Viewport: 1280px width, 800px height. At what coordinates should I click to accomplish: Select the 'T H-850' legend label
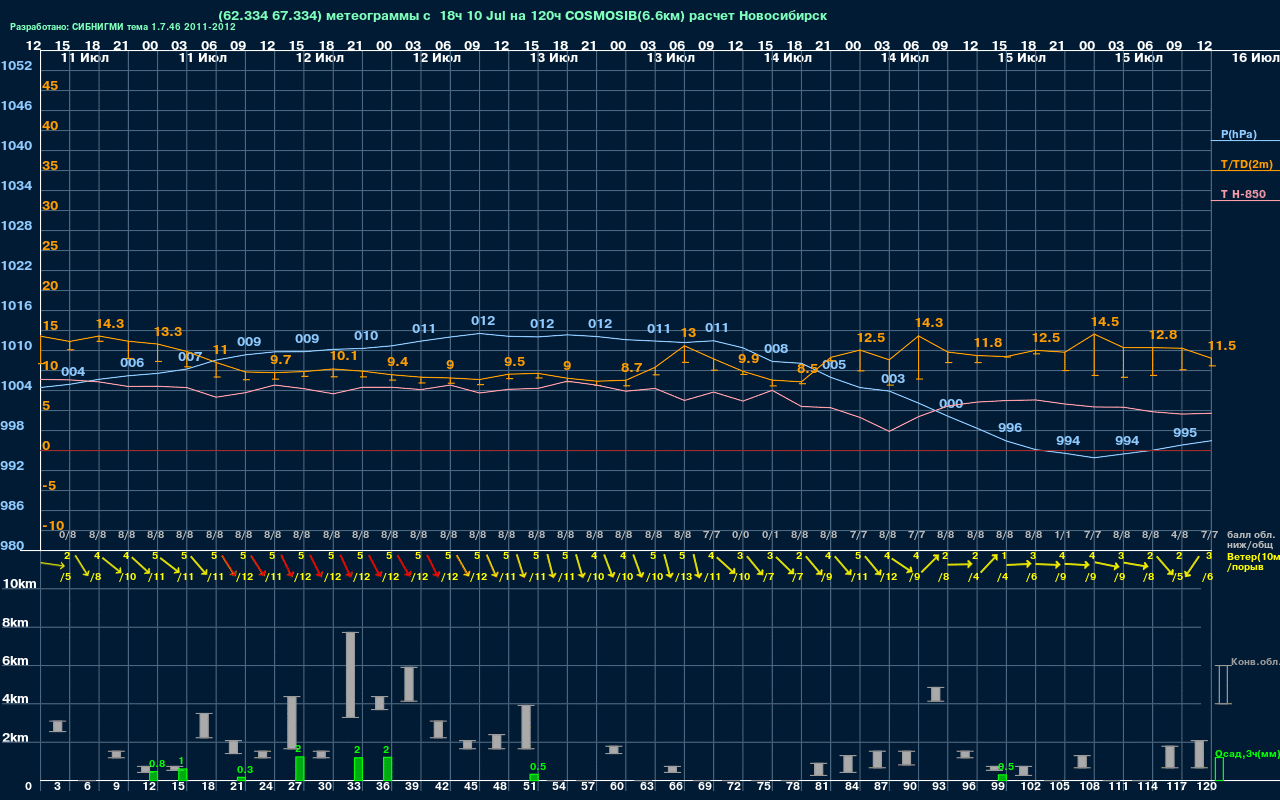point(1244,194)
